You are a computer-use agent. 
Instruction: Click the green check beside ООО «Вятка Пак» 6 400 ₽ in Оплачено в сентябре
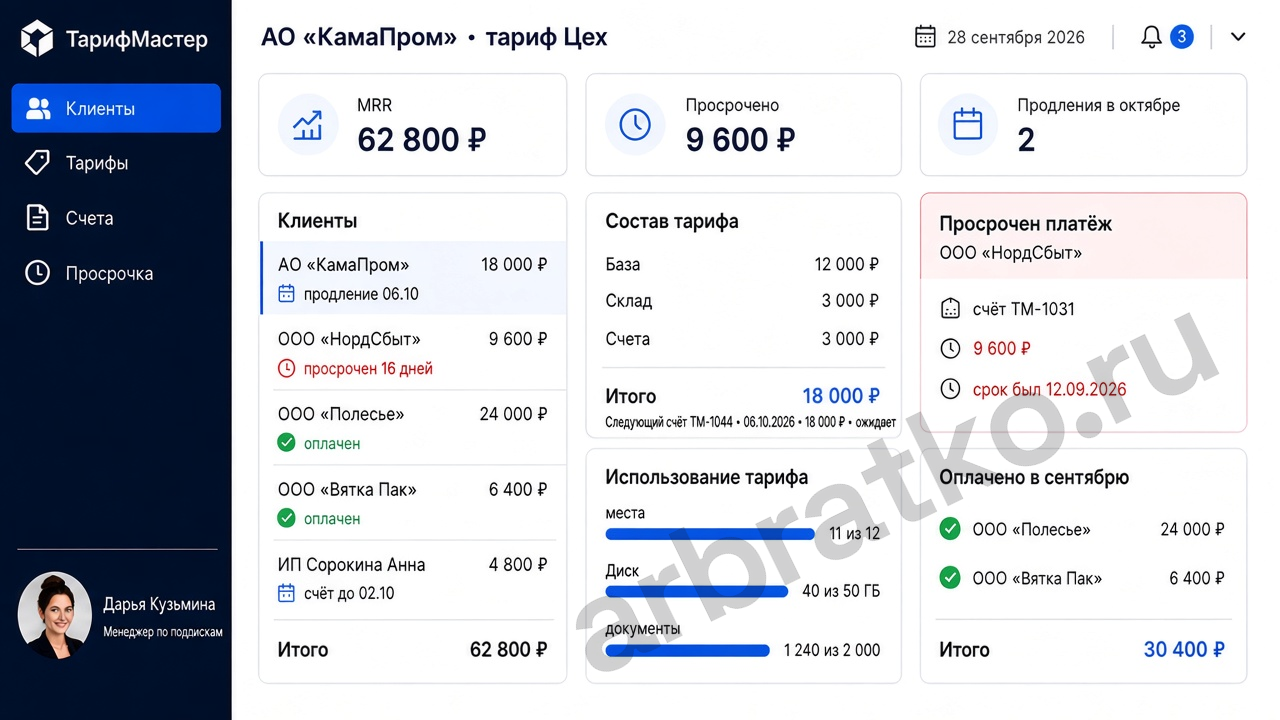click(950, 577)
